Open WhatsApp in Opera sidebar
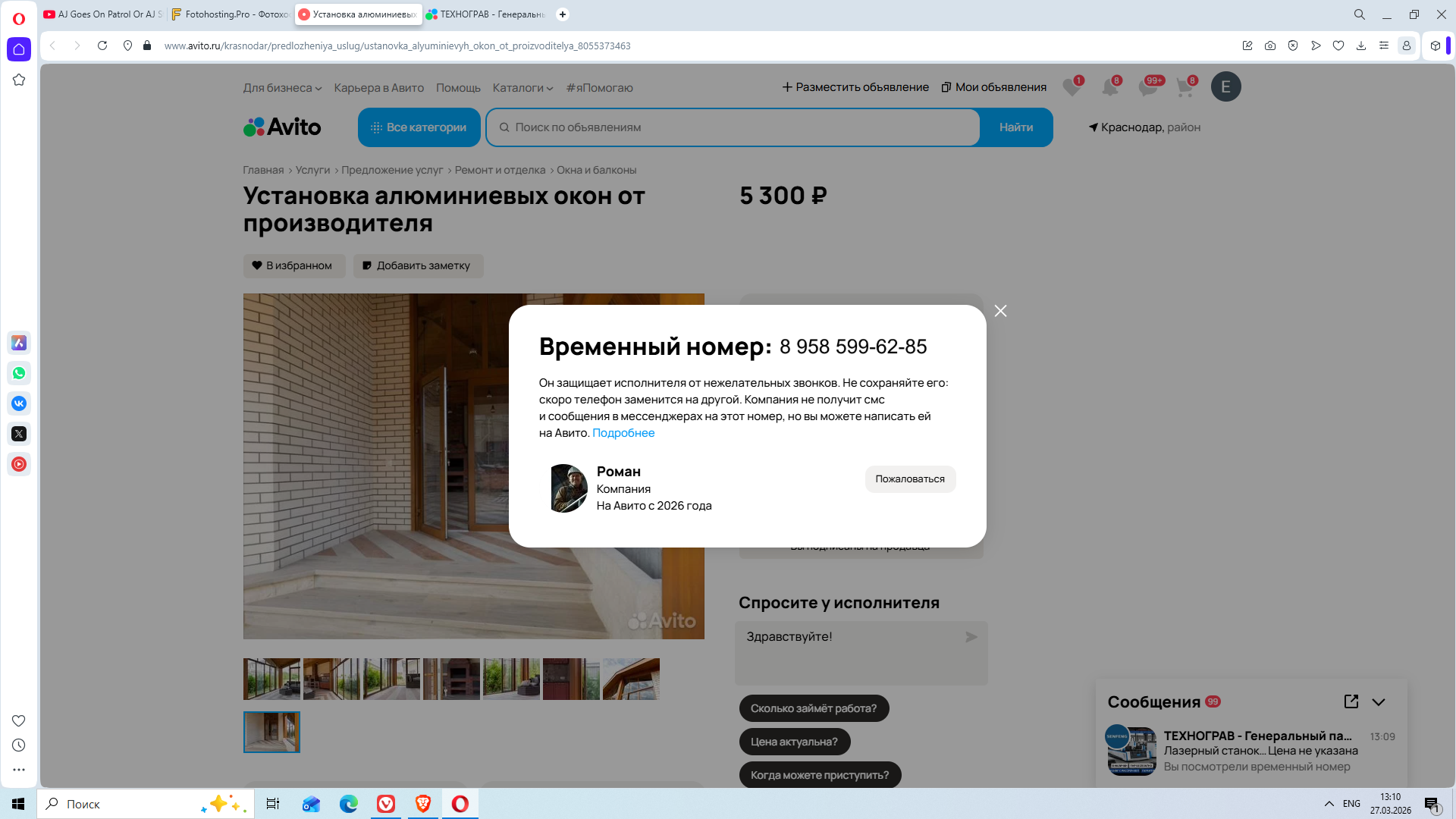The width and height of the screenshot is (1456, 819). [19, 373]
